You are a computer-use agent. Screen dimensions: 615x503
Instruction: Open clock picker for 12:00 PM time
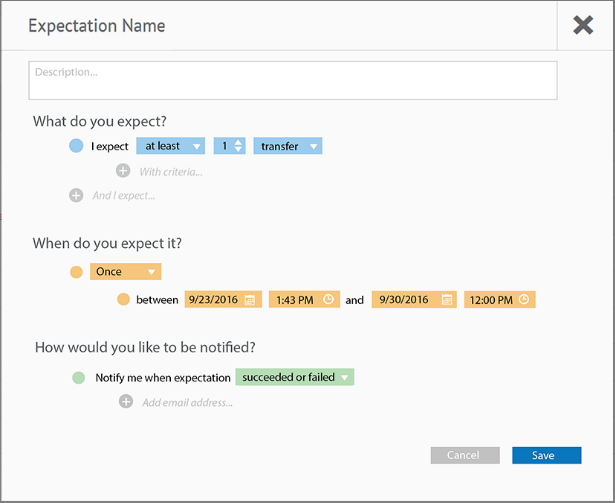tap(524, 299)
